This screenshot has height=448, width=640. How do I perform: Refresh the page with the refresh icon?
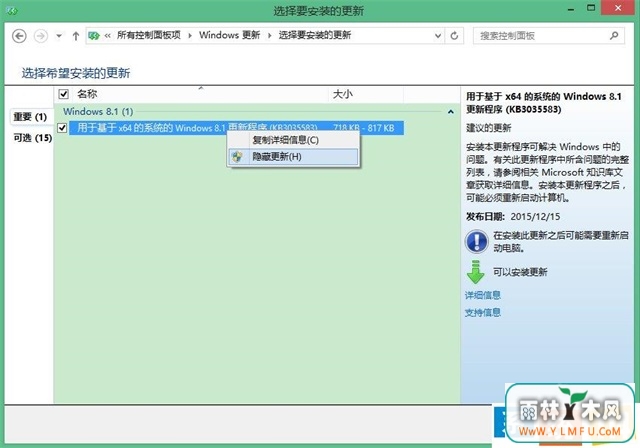454,36
